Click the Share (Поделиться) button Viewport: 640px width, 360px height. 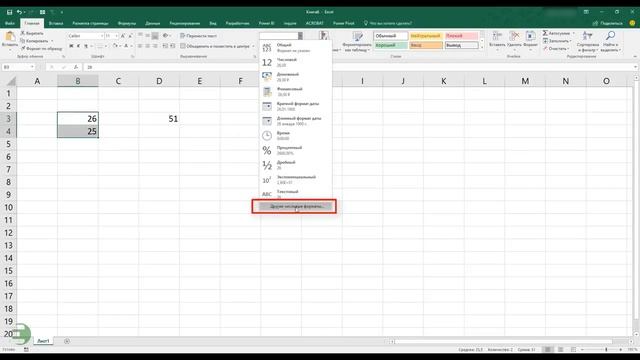[x=608, y=23]
